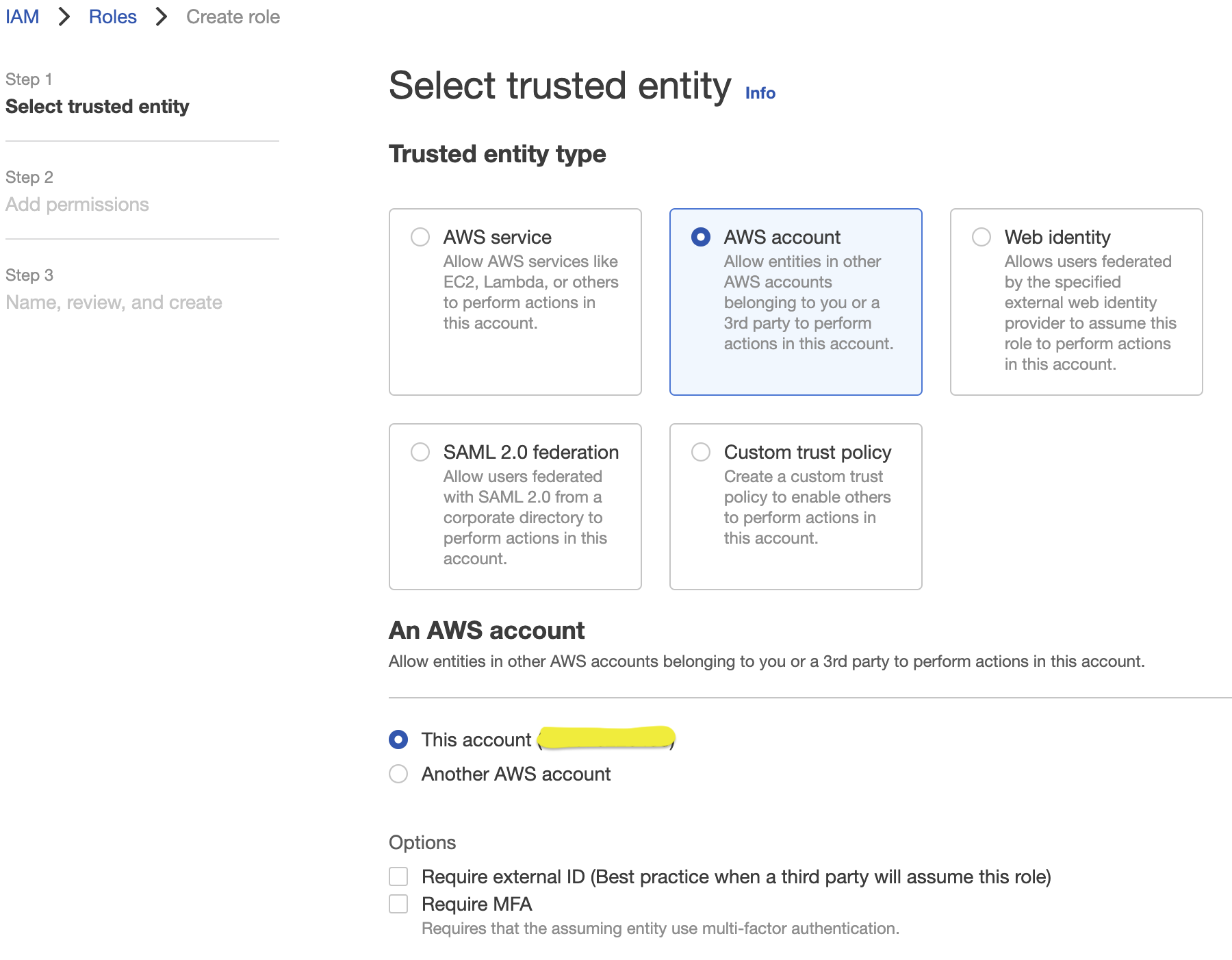
Task: Select SAML 2.0 federation radio button
Action: click(420, 452)
